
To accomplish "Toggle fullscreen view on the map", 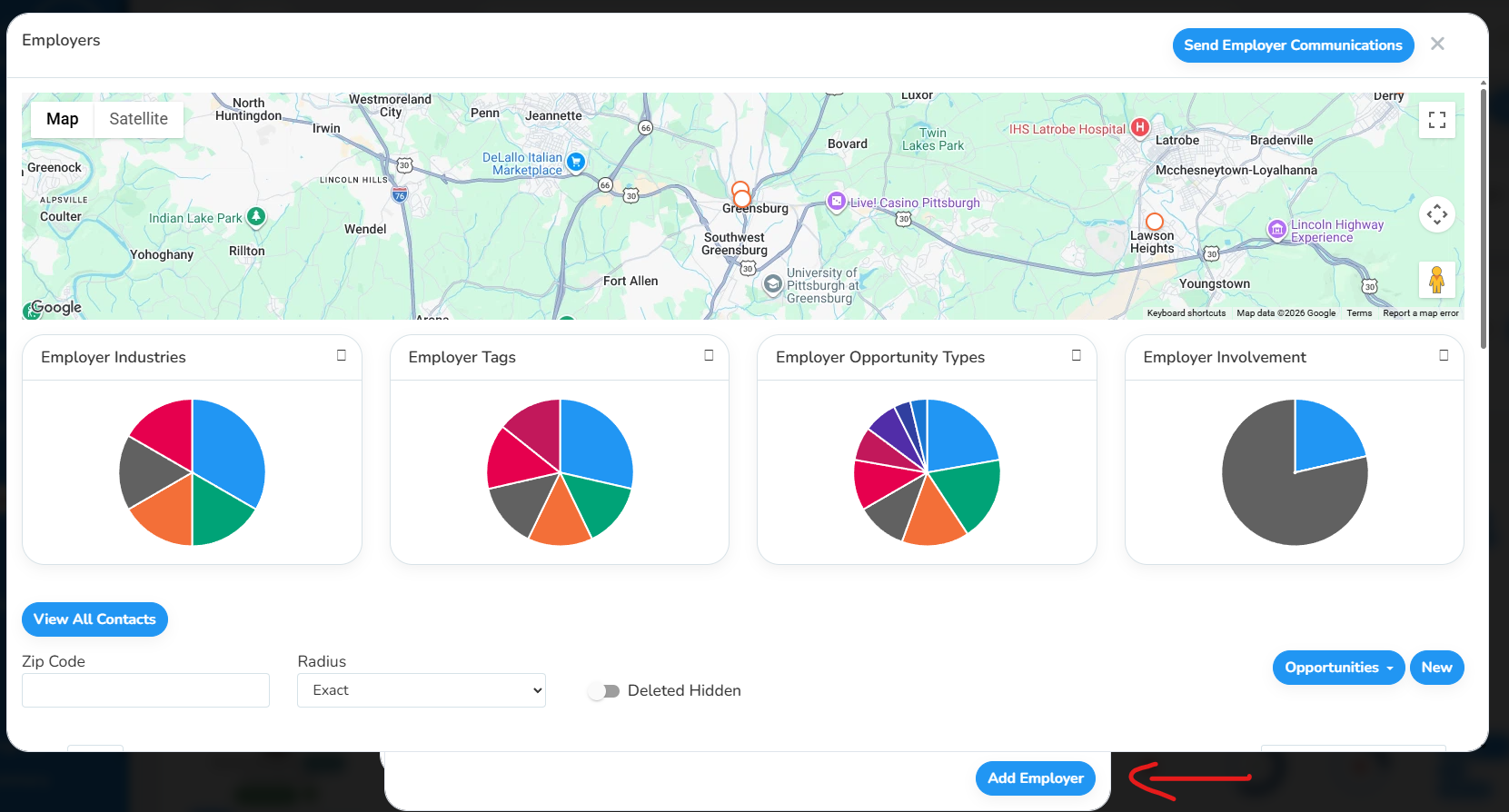I will tap(1436, 120).
